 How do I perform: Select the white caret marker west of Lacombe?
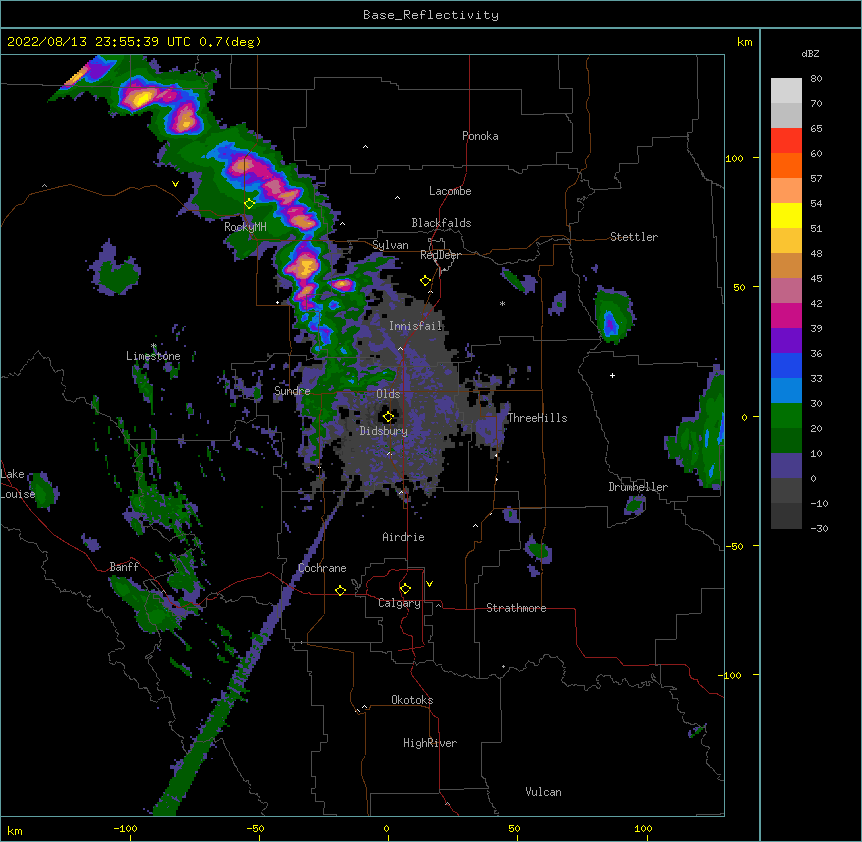[397, 198]
